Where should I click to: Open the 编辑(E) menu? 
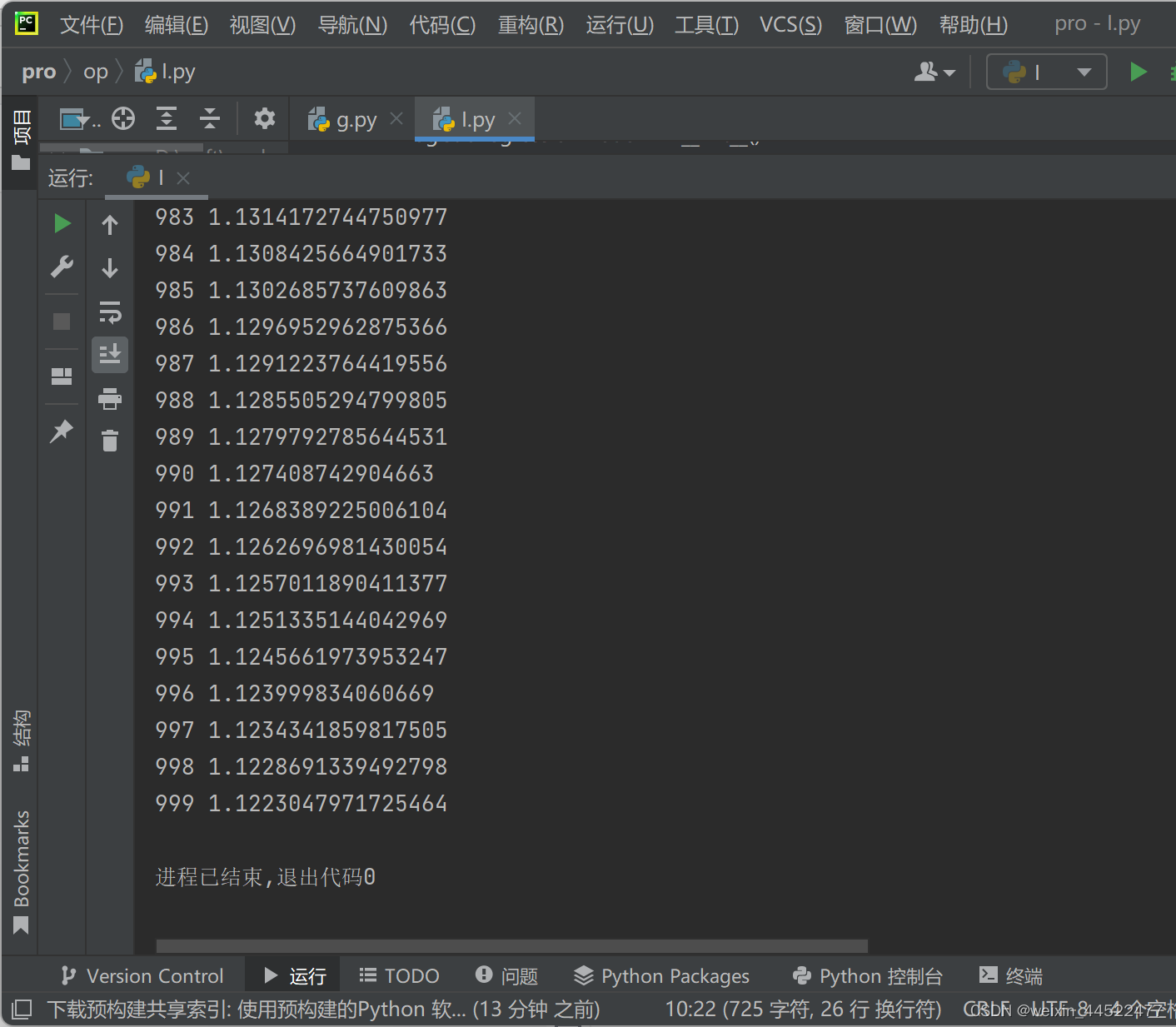coord(177,25)
